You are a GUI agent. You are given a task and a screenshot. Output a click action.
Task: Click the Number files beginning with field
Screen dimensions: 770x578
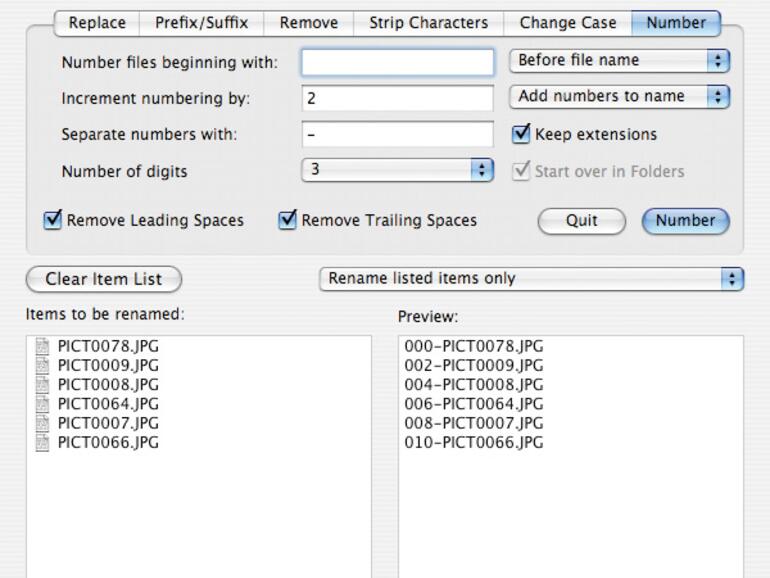(x=397, y=62)
